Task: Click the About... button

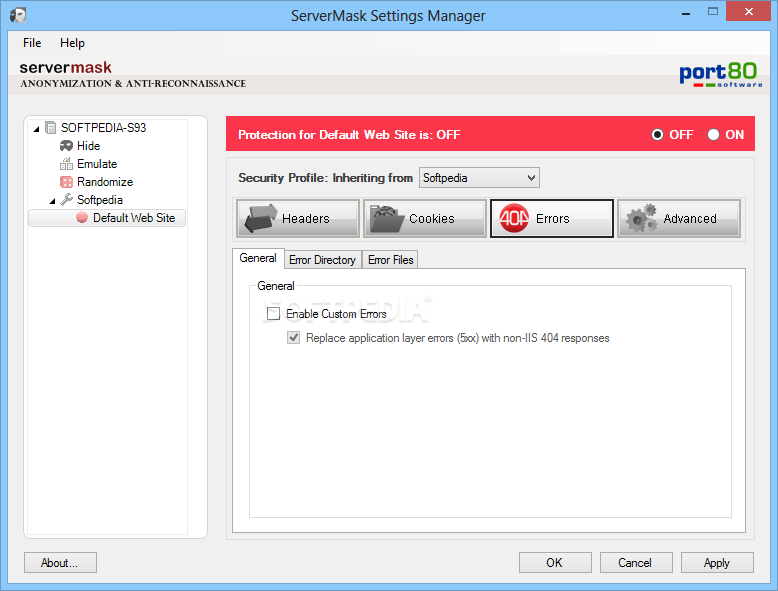Action: pos(61,563)
